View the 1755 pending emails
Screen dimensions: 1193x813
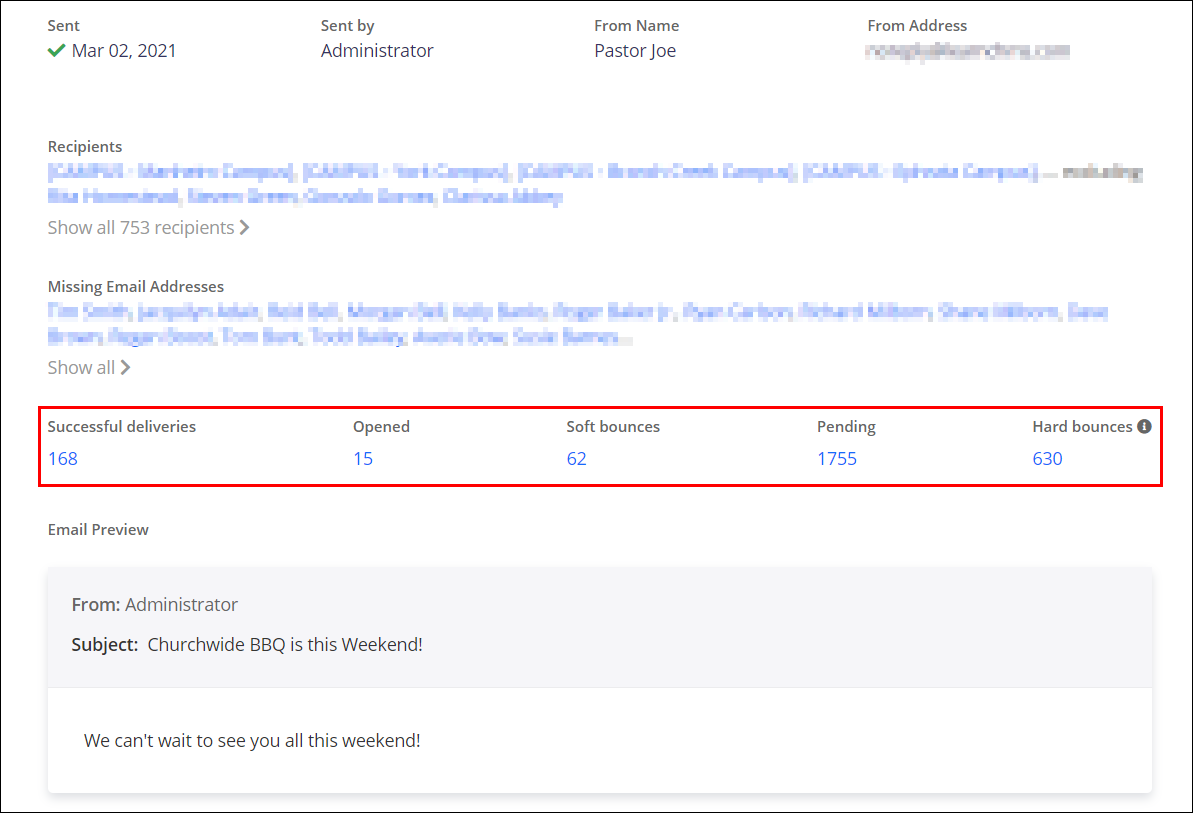[x=836, y=459]
